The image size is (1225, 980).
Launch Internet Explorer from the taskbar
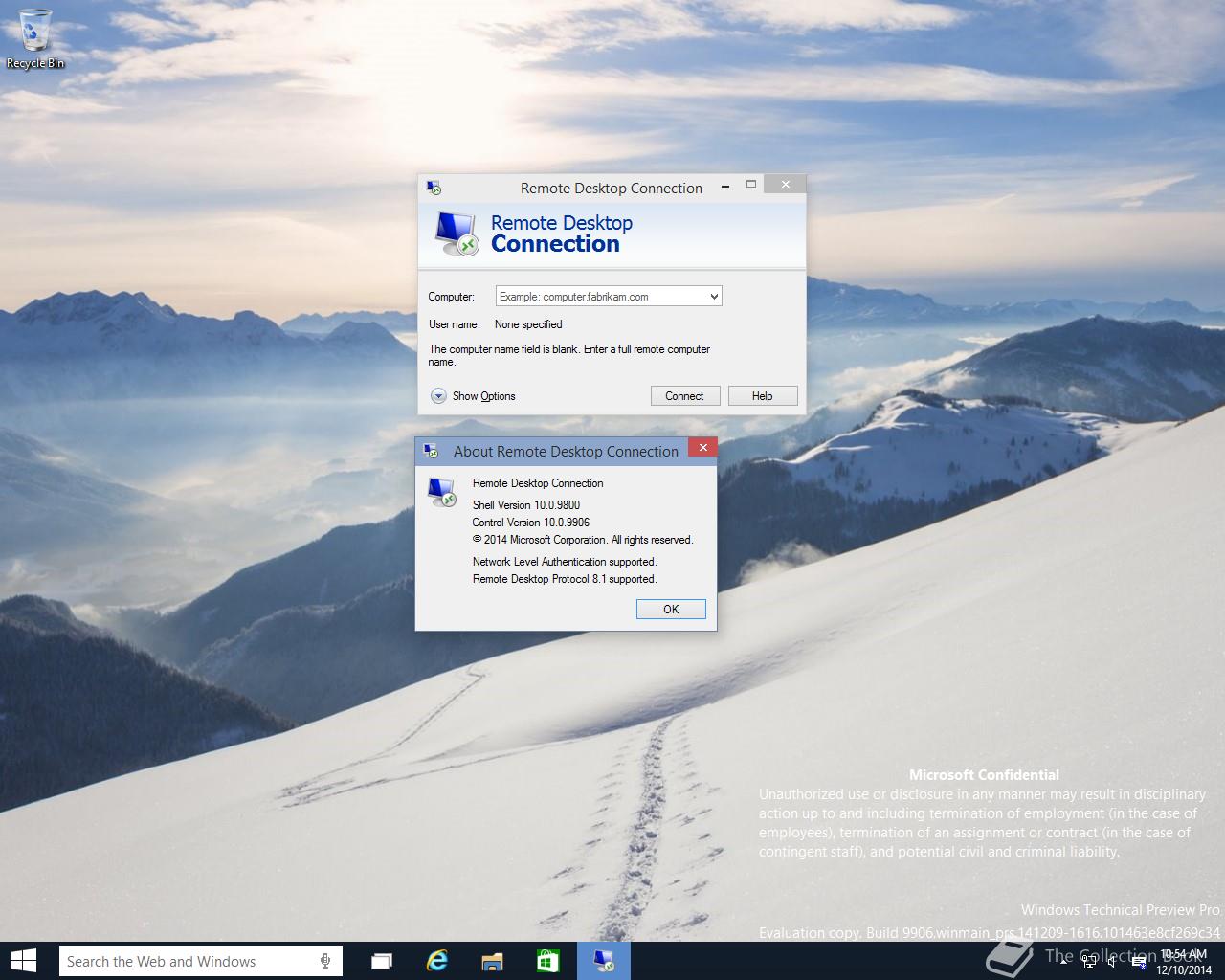437,961
